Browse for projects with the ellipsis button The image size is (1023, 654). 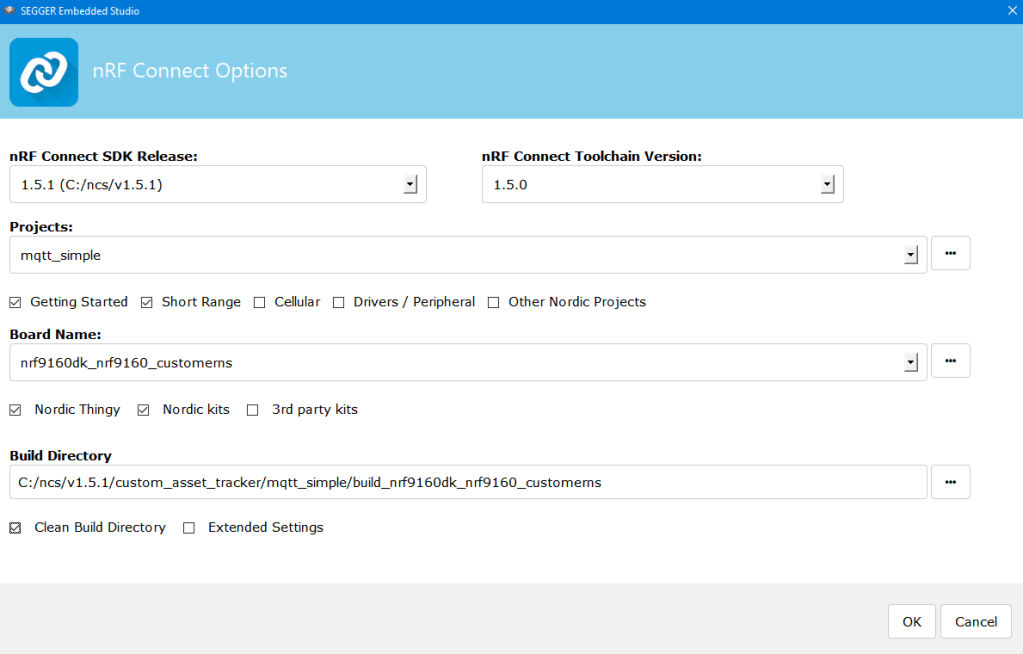pos(950,254)
